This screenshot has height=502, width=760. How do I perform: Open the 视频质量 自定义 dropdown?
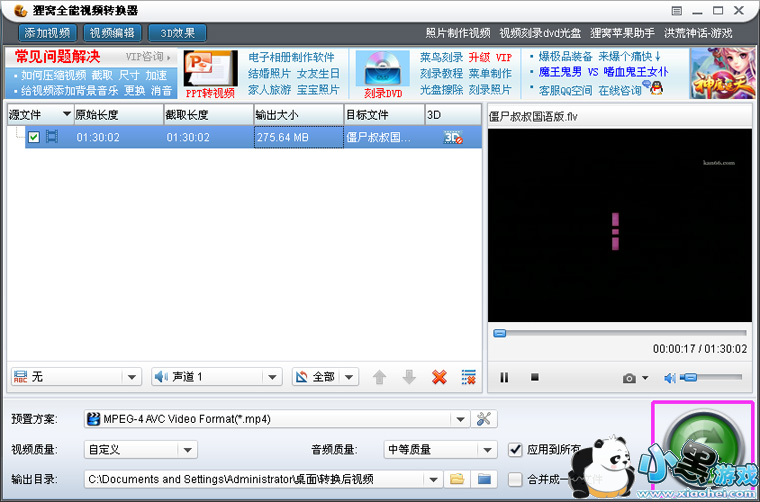pyautogui.click(x=141, y=450)
